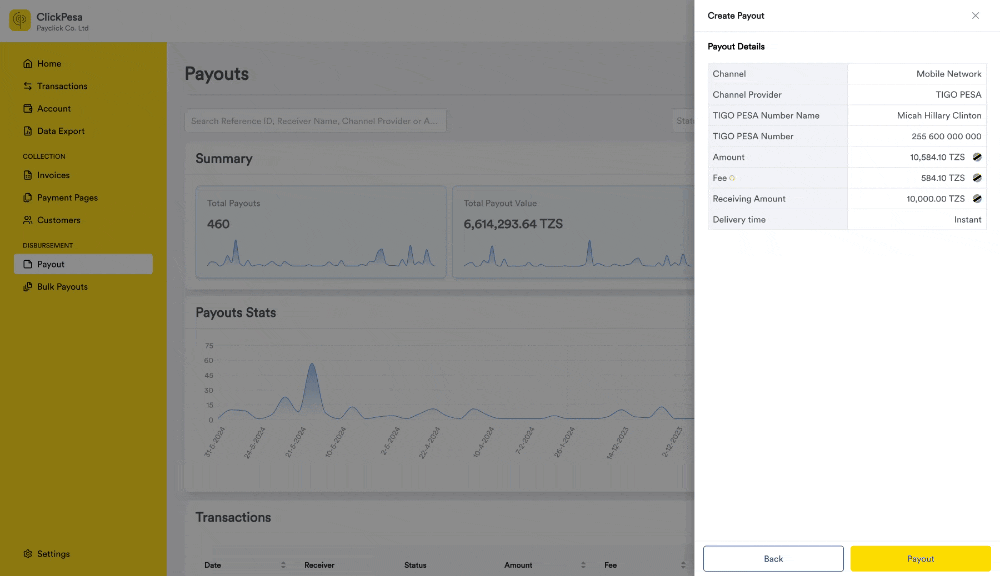
Task: Open Payment Pages section
Action: pyautogui.click(x=60, y=198)
